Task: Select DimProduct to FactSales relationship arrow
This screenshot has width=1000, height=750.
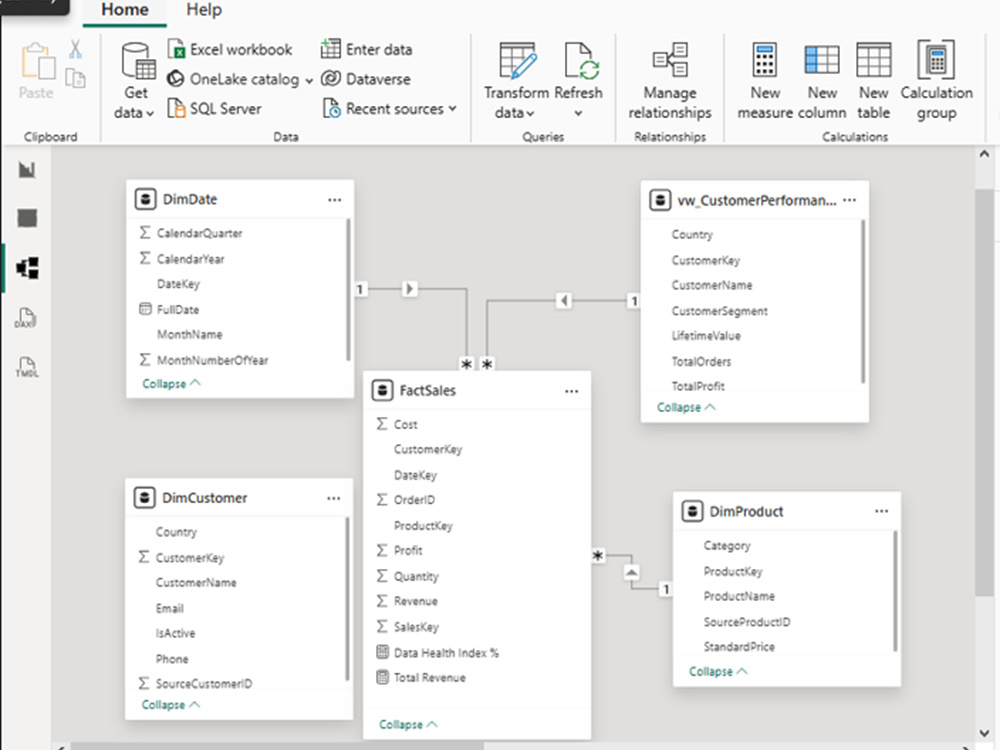Action: [631, 571]
